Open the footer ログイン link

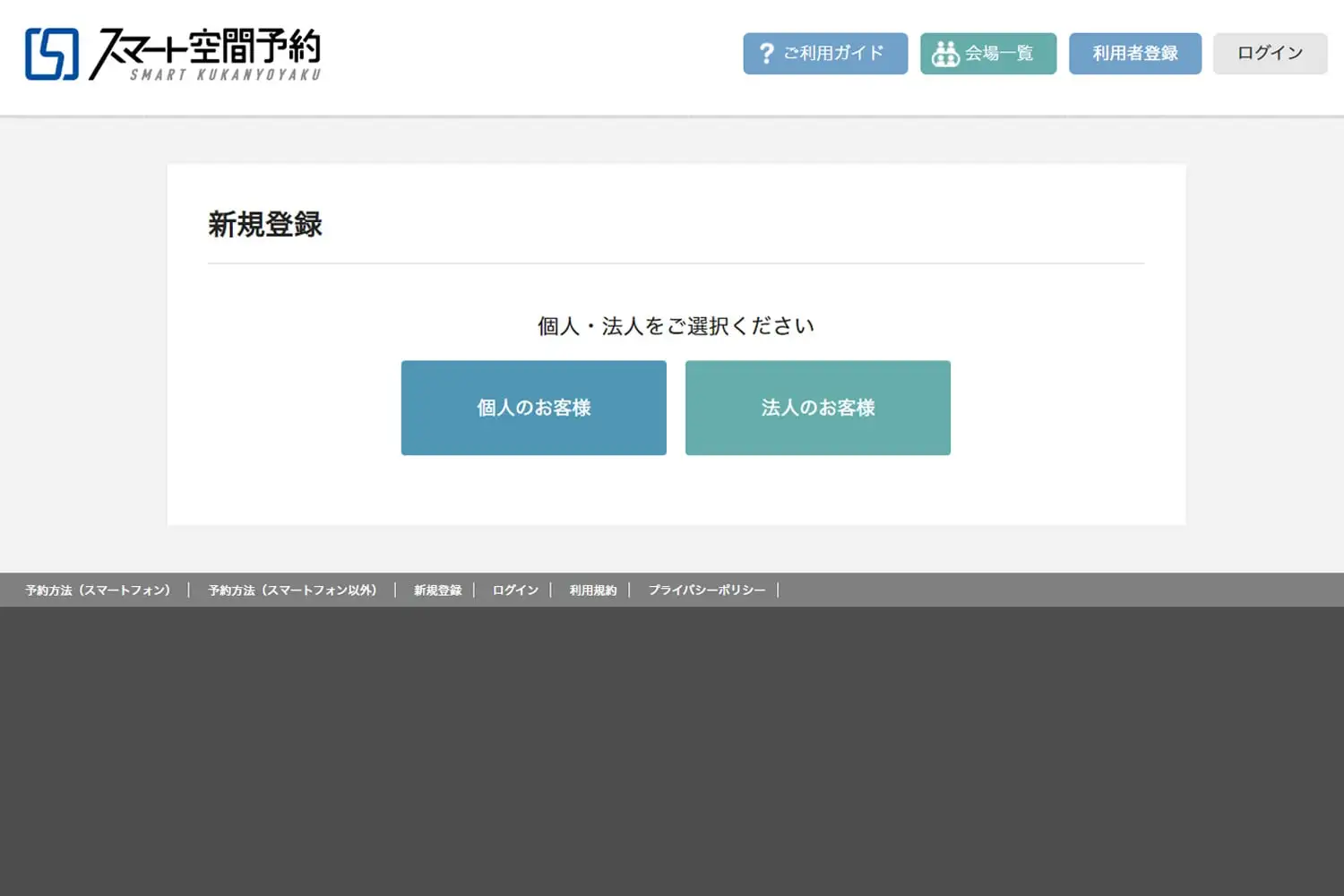point(515,590)
